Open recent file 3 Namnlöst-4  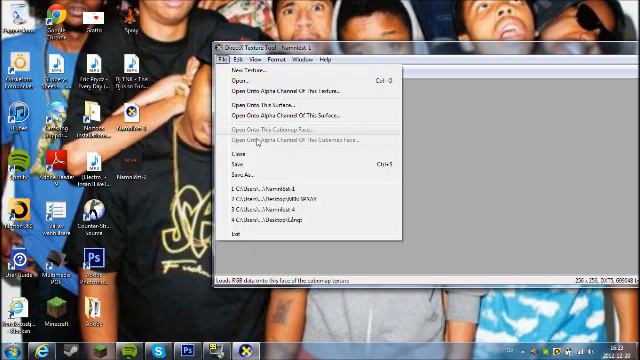(263, 209)
